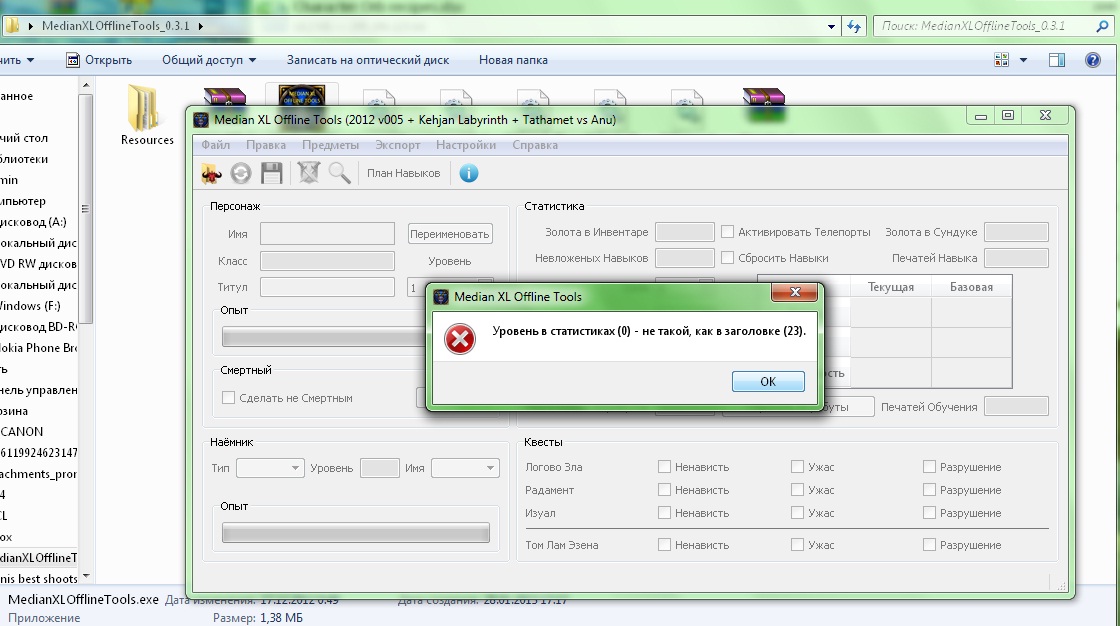
Task: Click the Explorer sidebar scrollbar thumb
Action: (85, 209)
